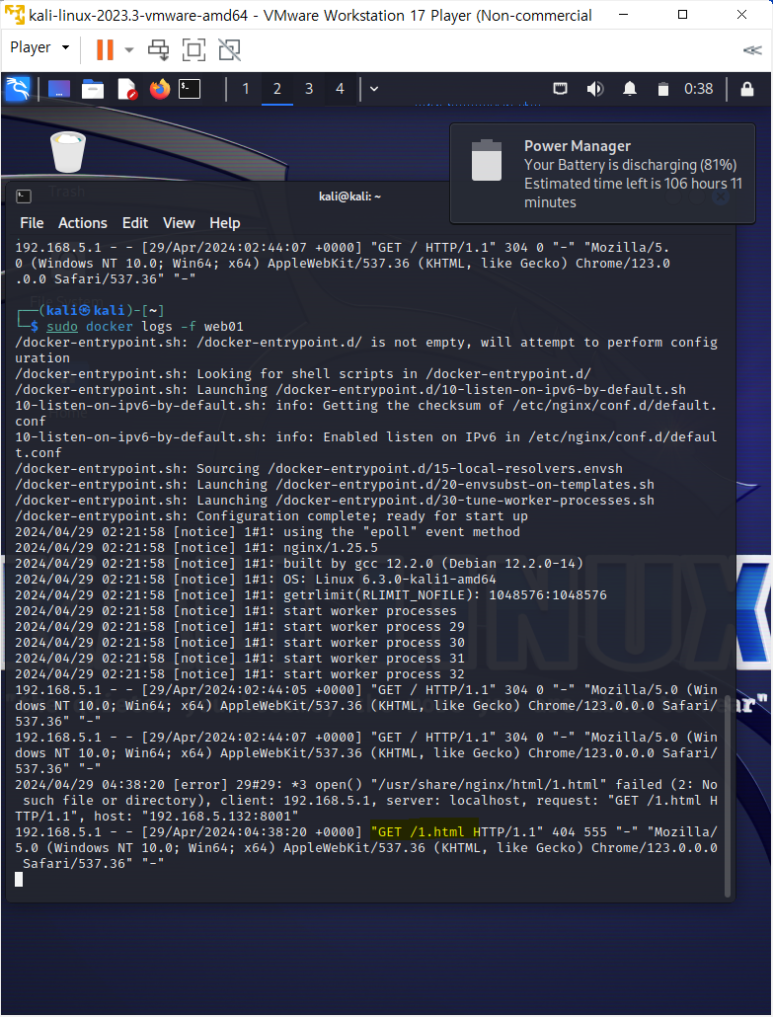Switch to workspace 3

(x=309, y=89)
